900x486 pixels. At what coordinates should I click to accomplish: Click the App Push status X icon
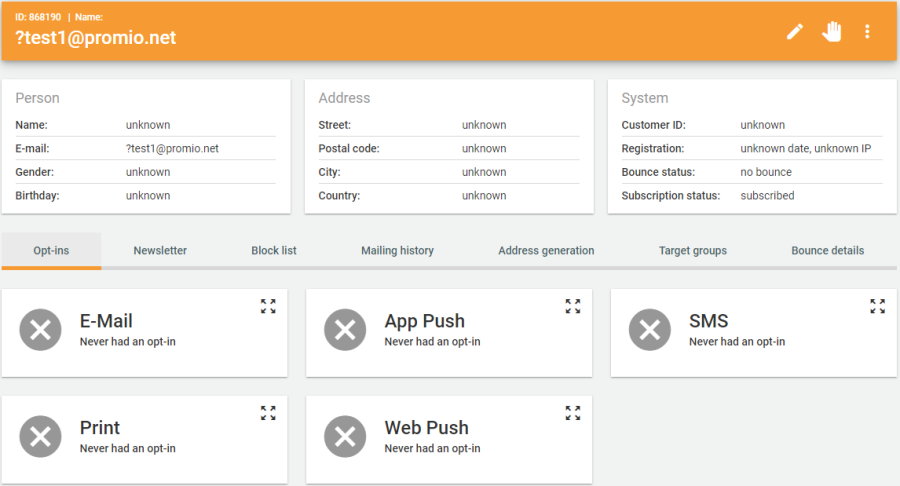tap(345, 330)
